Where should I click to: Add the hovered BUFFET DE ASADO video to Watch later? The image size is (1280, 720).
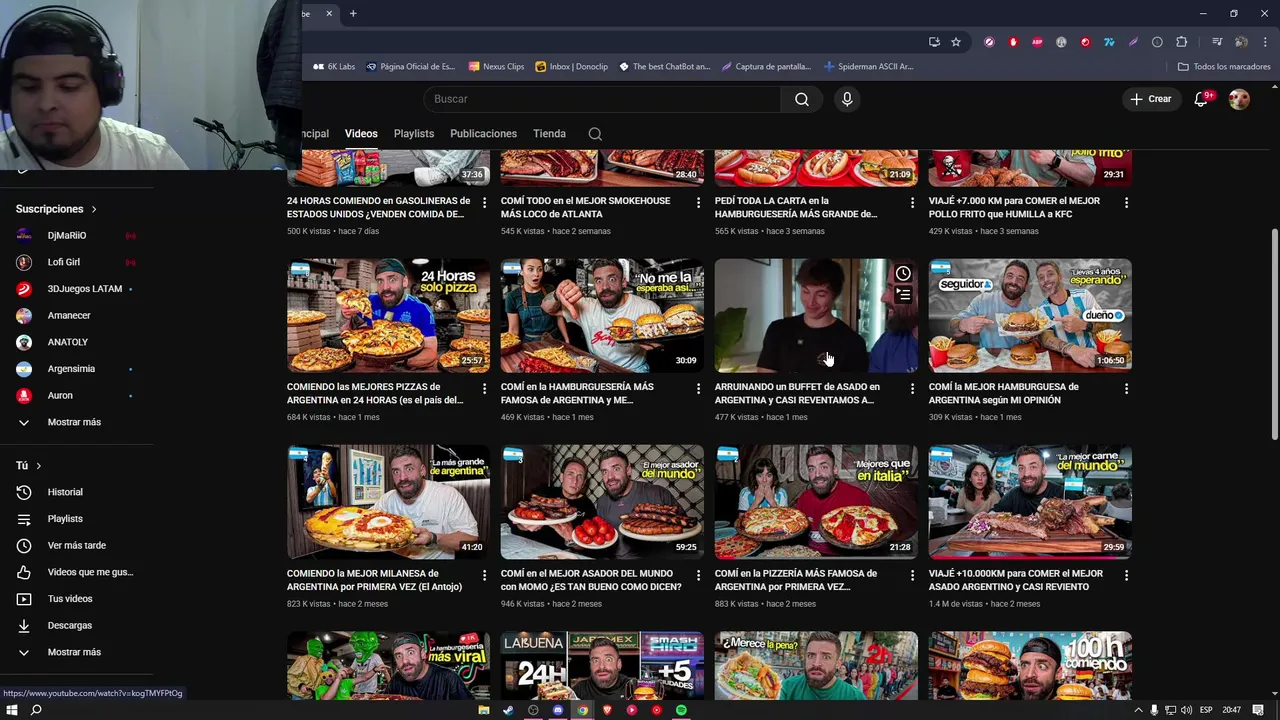[903, 274]
